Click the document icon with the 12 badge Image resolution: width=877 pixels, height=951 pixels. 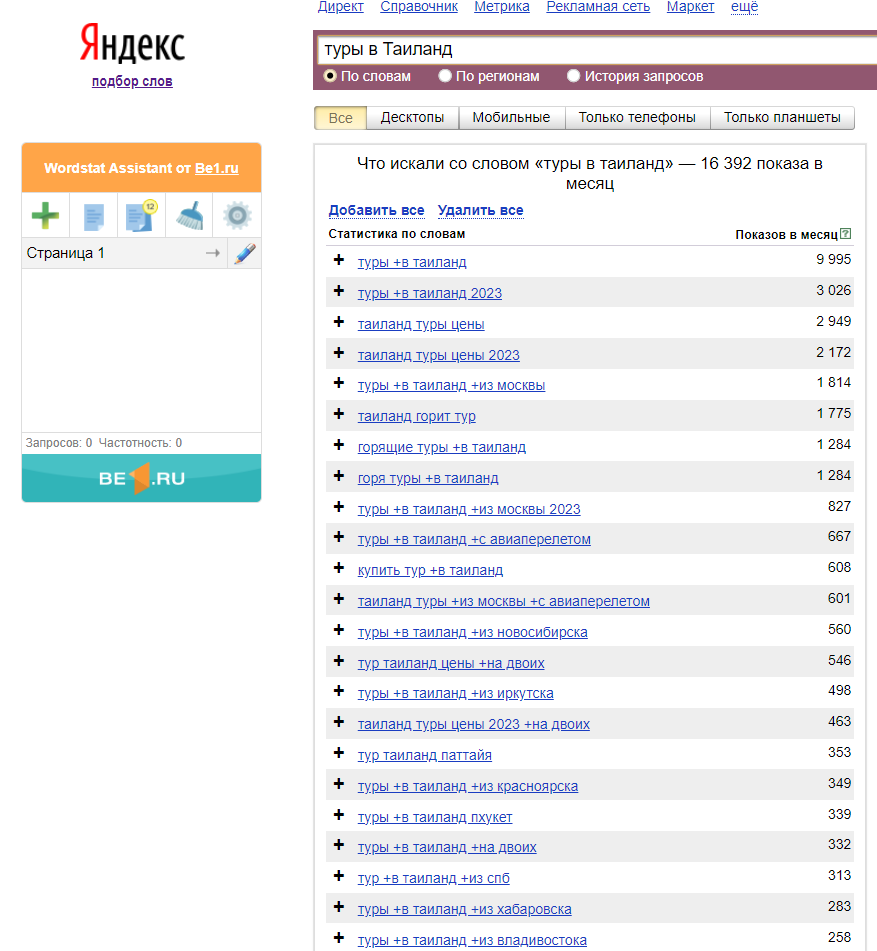pos(140,215)
